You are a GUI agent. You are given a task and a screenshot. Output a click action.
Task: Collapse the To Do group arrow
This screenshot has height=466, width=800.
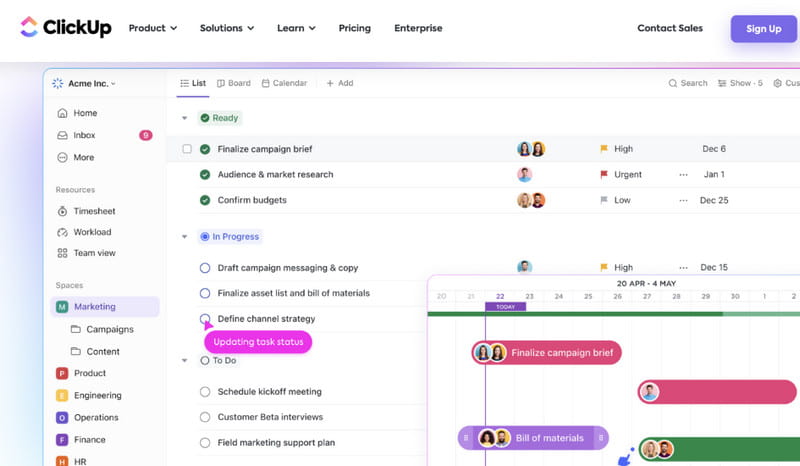(185, 360)
